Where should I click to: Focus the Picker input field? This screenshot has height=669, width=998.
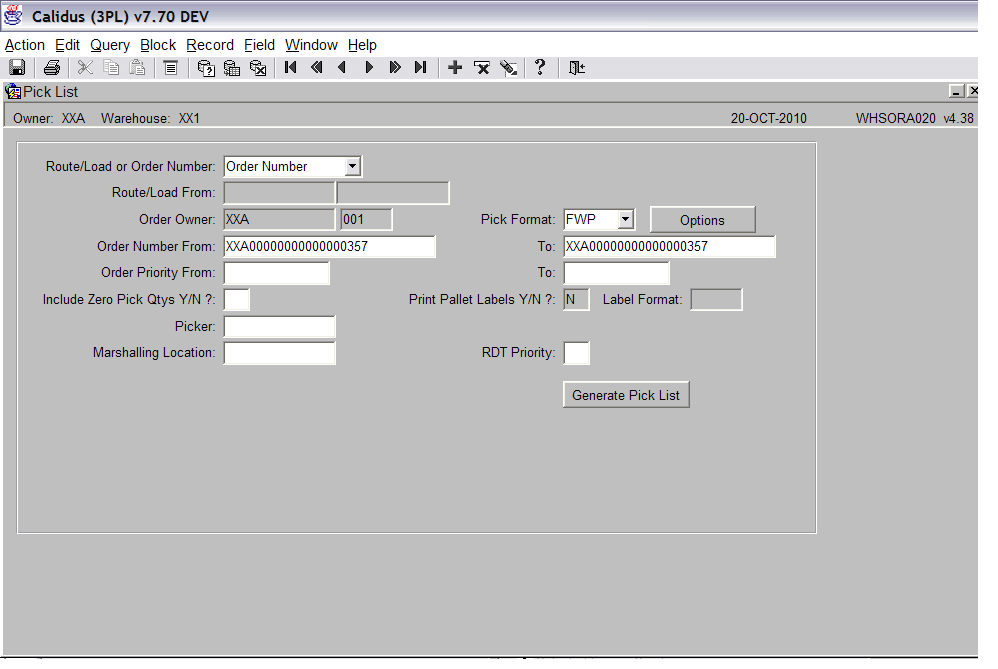279,327
